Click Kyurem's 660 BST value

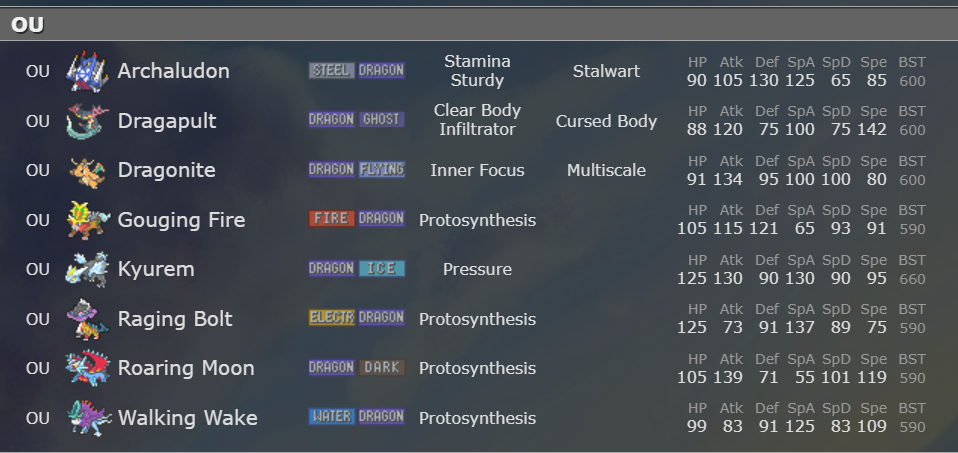click(x=912, y=279)
